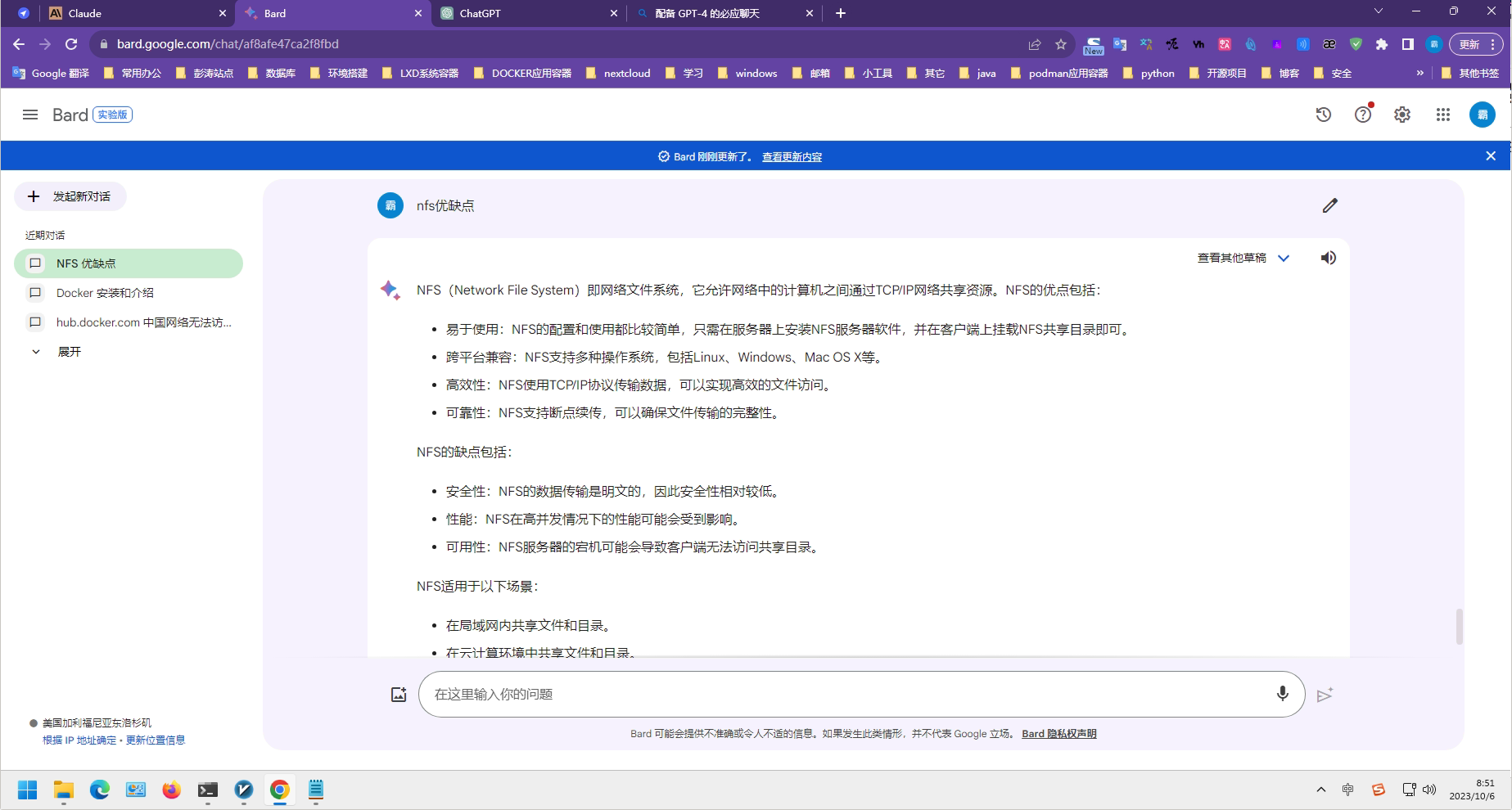Screen dimensions: 1512x810
Task: Click the Bard logo text
Action: coord(70,115)
